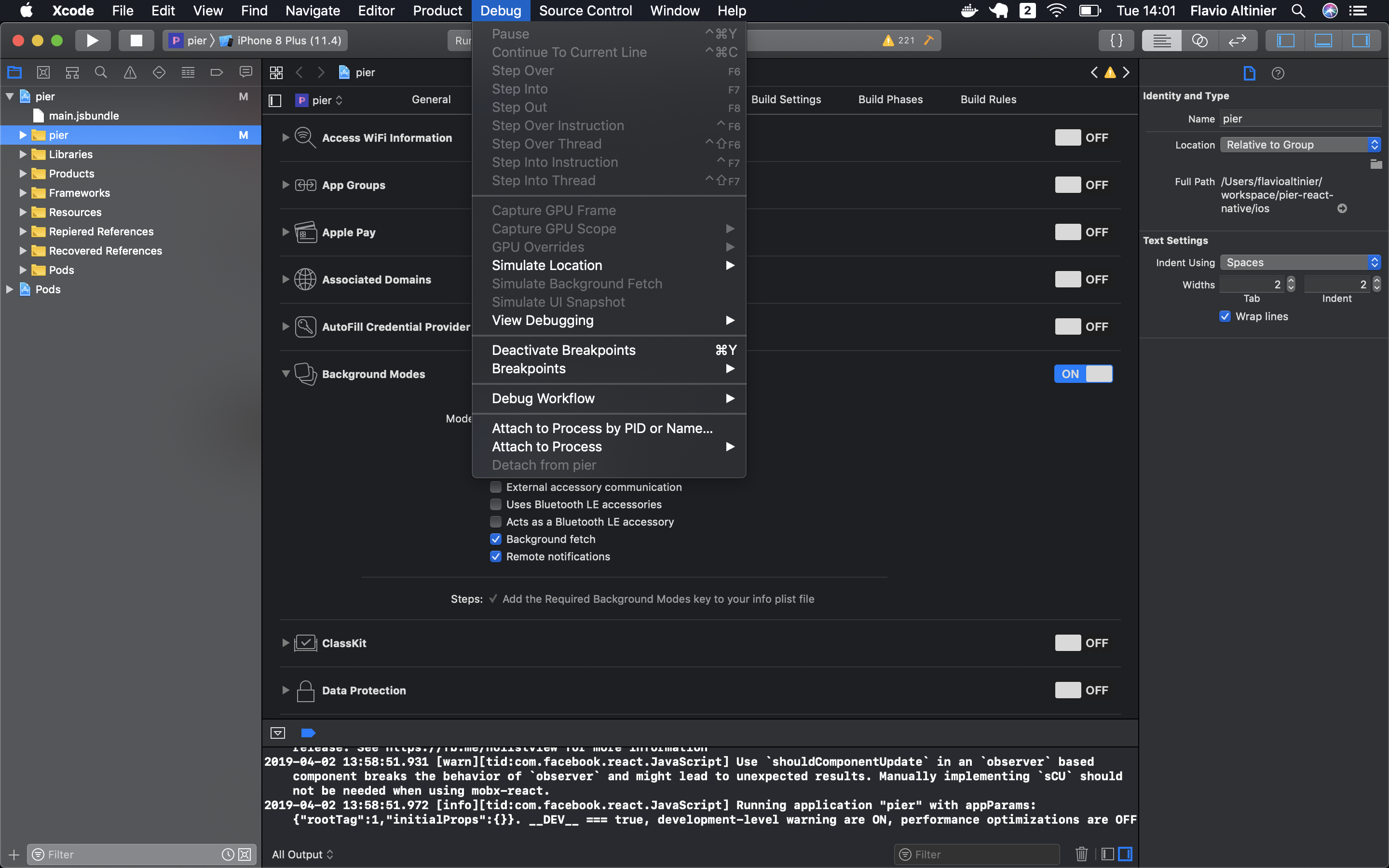This screenshot has height=868, width=1389.
Task: Select Deactivate Breakpoints in the Debug menu
Action: click(x=563, y=350)
